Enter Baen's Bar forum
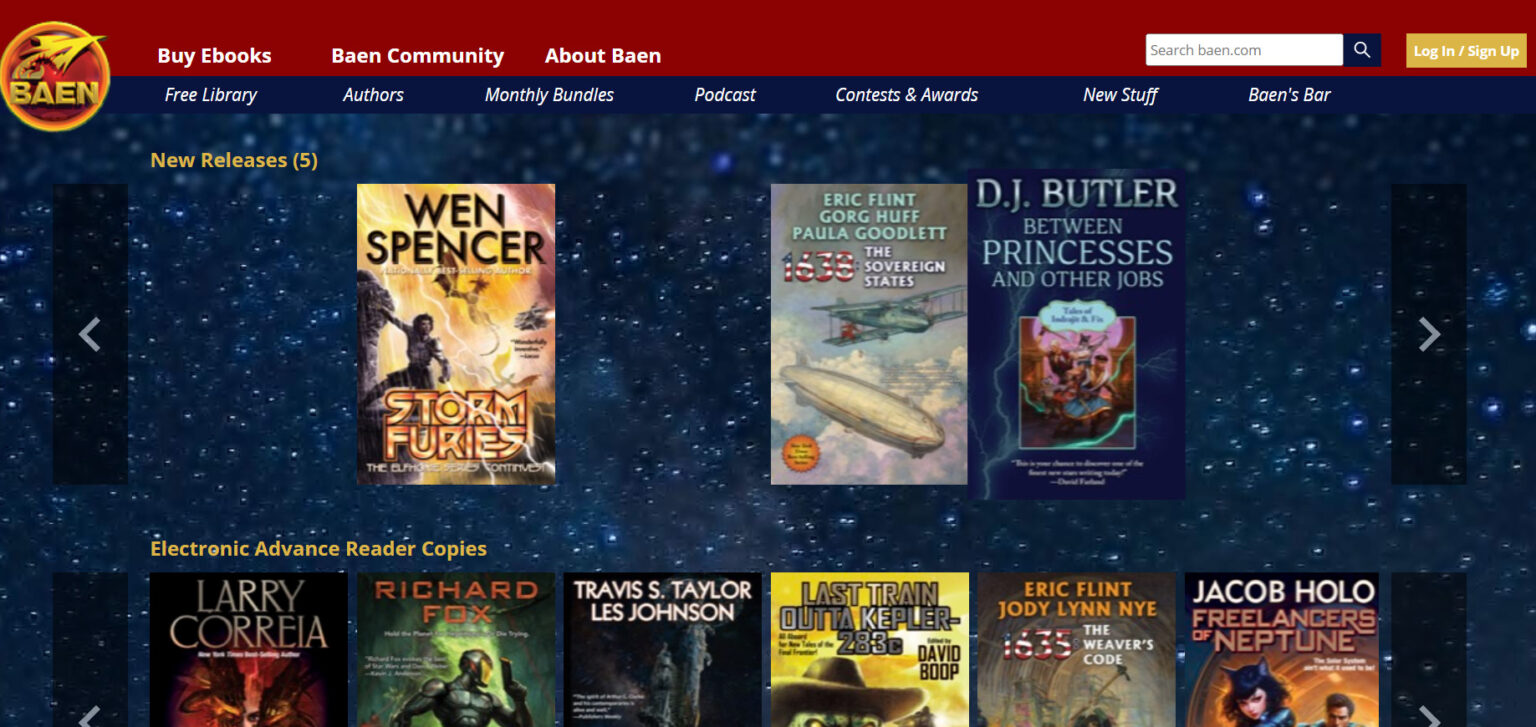Image resolution: width=1536 pixels, height=727 pixels. (x=1288, y=95)
